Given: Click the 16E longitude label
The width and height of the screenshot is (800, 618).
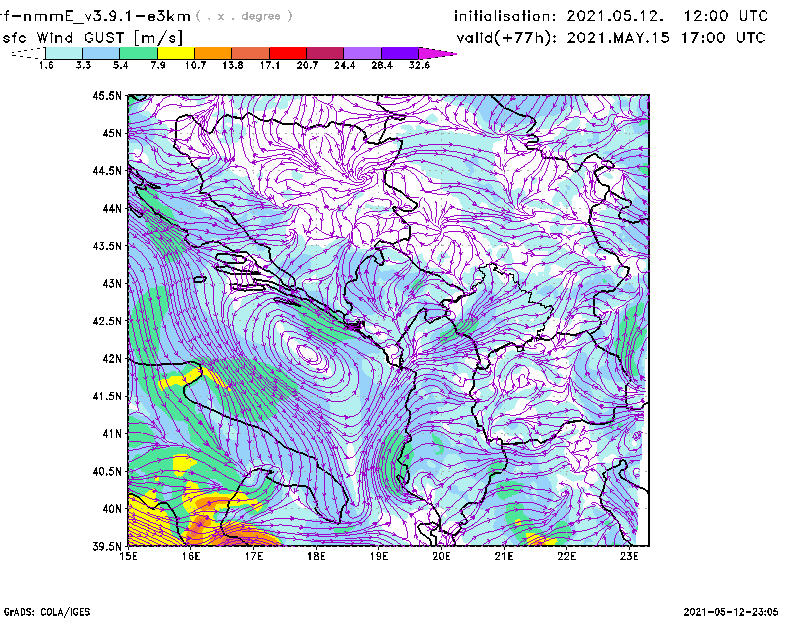Looking at the screenshot, I should (x=191, y=556).
